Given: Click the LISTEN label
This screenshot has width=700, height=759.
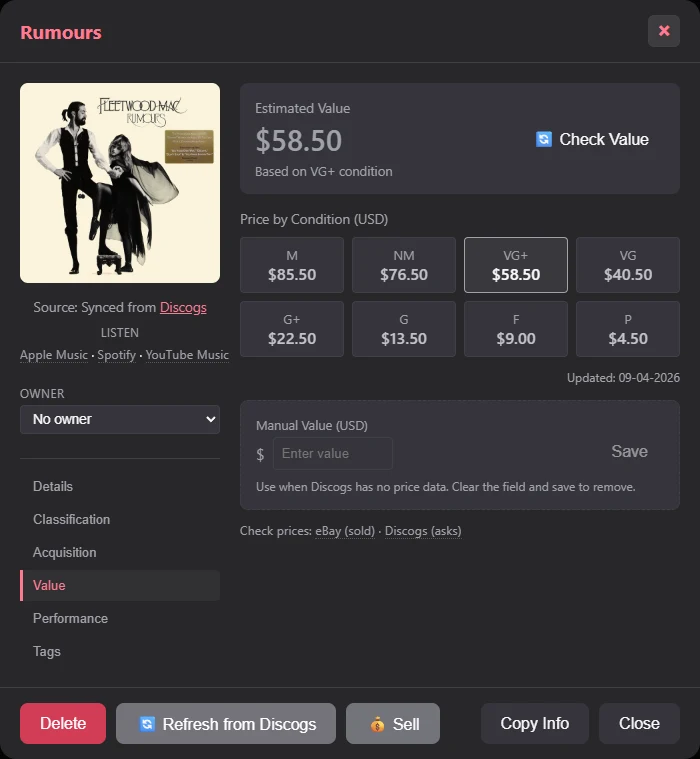Looking at the screenshot, I should [120, 333].
